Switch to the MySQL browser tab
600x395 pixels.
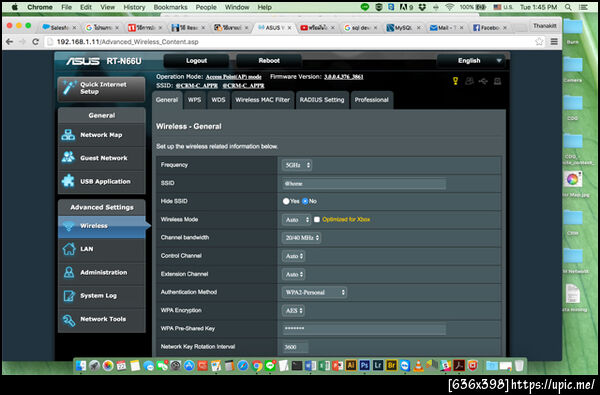click(x=403, y=28)
